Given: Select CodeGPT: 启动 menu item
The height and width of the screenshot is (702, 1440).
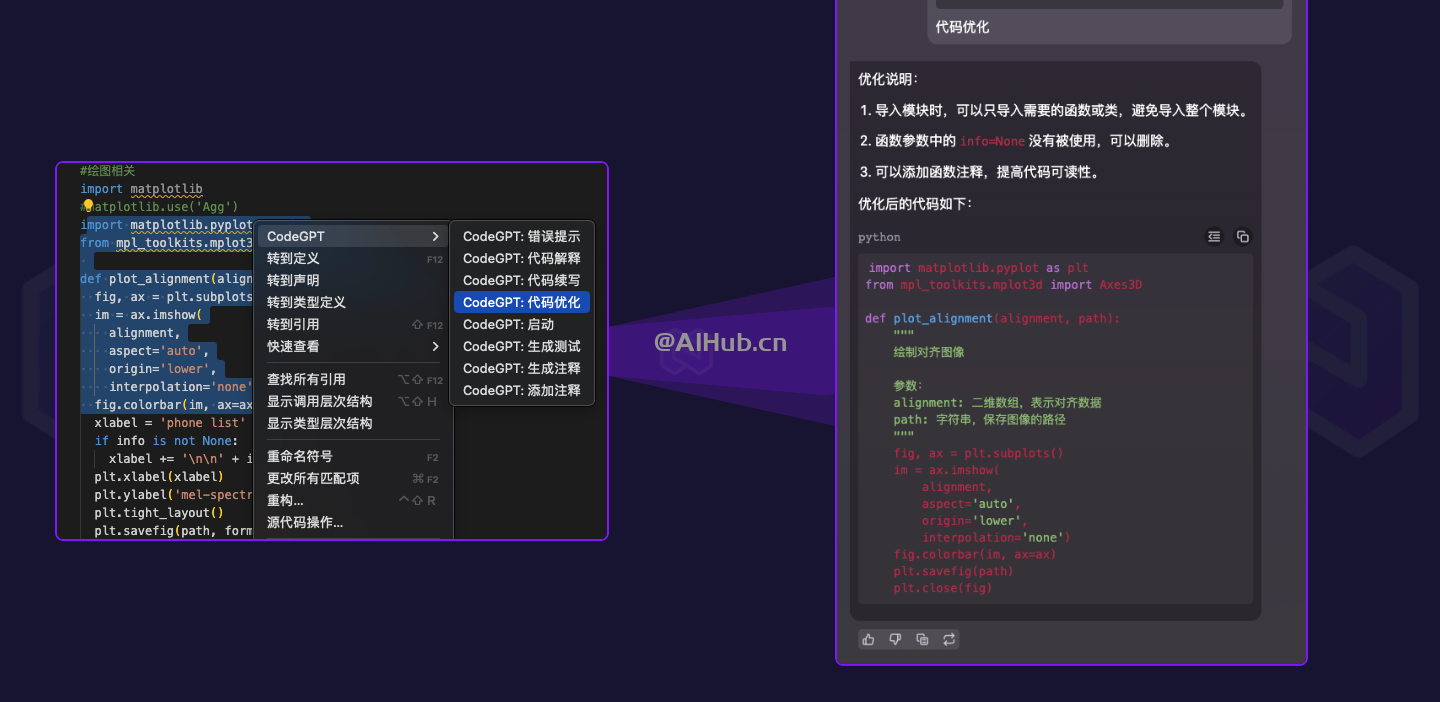Looking at the screenshot, I should pos(522,324).
